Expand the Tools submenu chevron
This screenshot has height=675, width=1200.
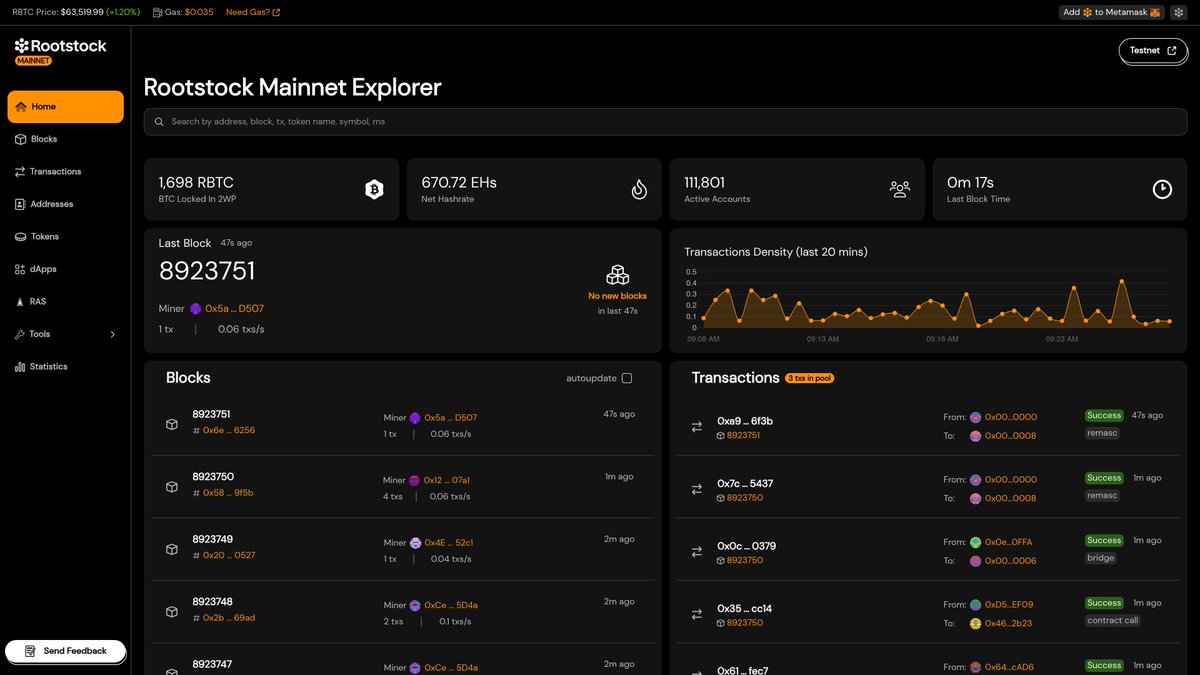coord(112,334)
